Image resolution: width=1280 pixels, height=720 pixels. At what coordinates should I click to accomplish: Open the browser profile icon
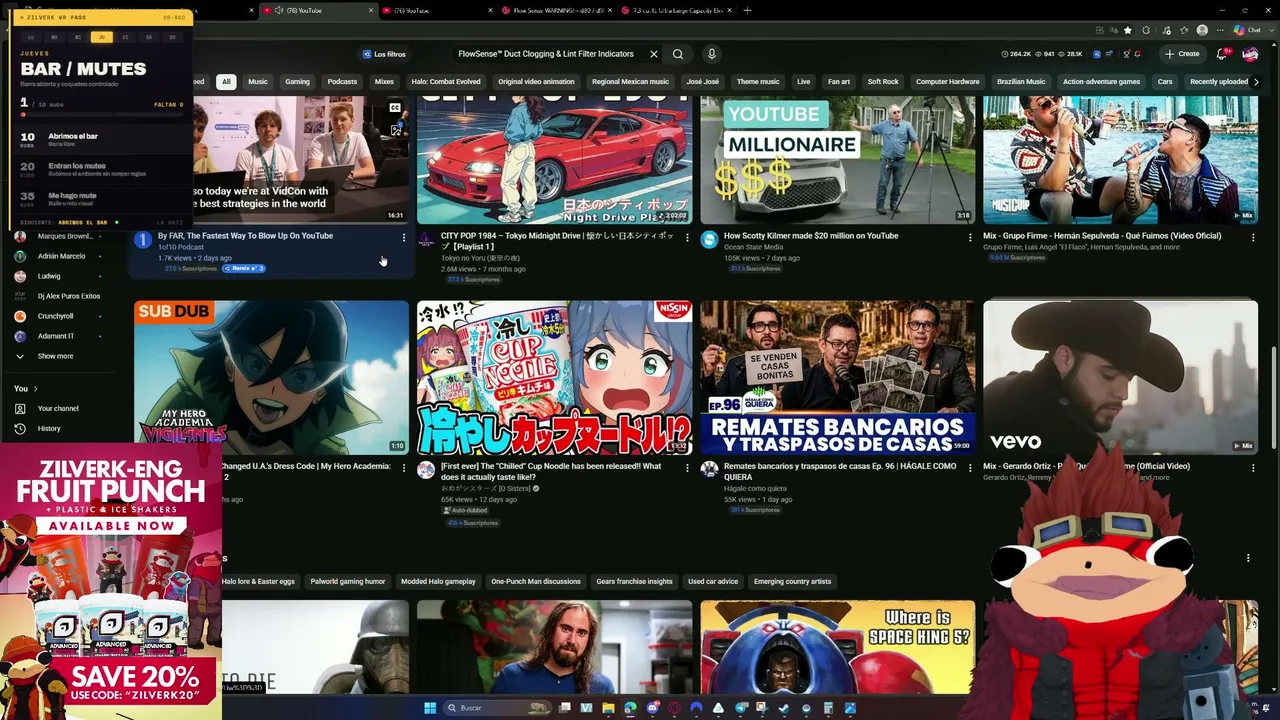click(x=1202, y=30)
